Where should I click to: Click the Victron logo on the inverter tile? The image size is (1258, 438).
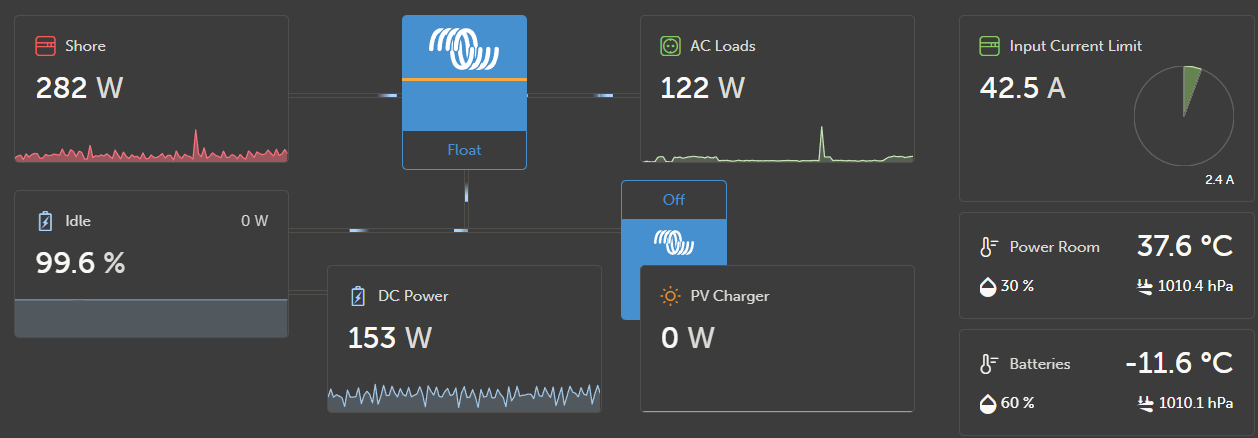464,49
